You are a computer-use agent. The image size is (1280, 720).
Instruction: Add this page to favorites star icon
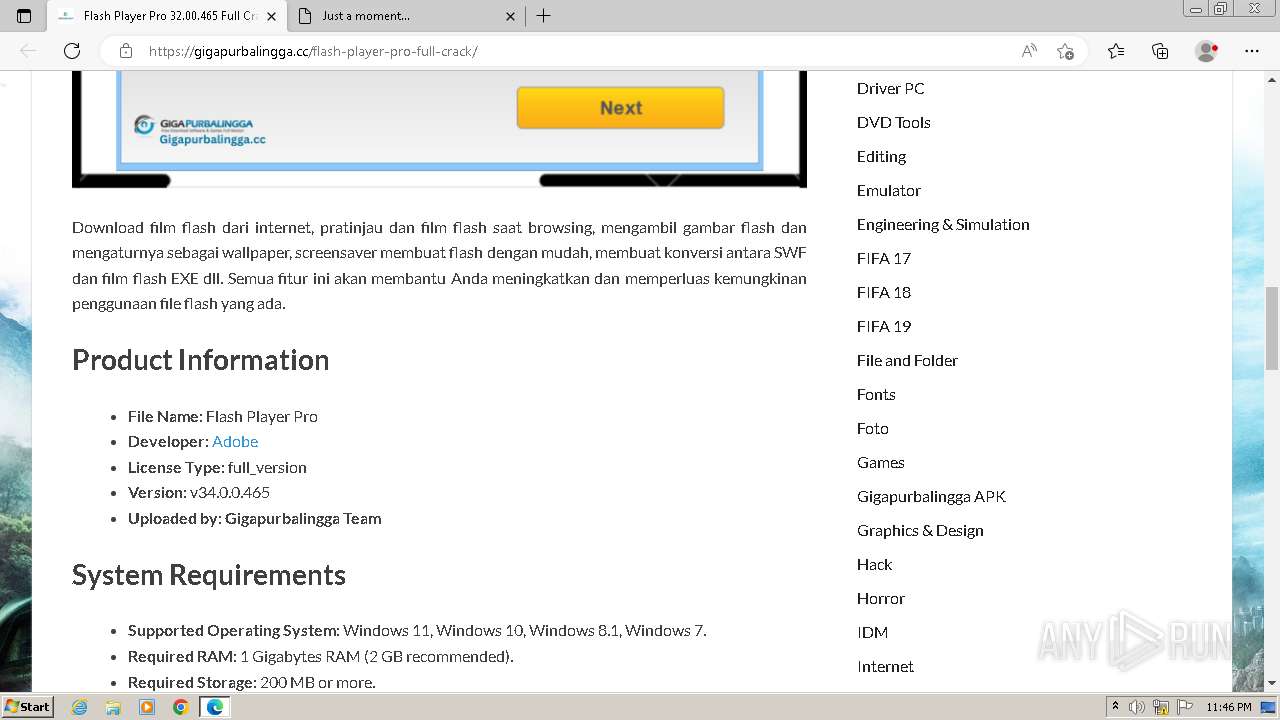pos(1065,51)
